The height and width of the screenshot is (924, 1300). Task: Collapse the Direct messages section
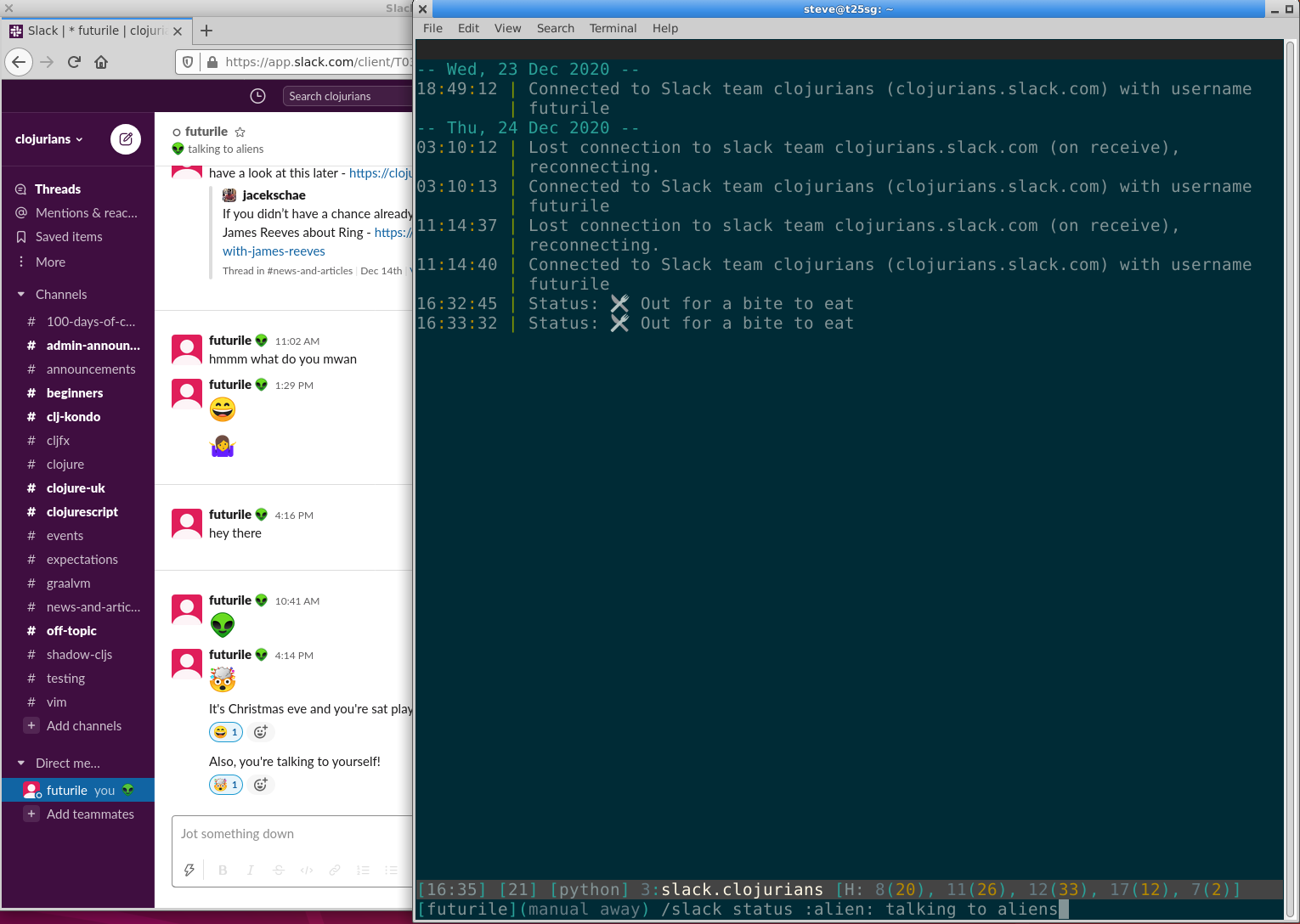coord(21,763)
